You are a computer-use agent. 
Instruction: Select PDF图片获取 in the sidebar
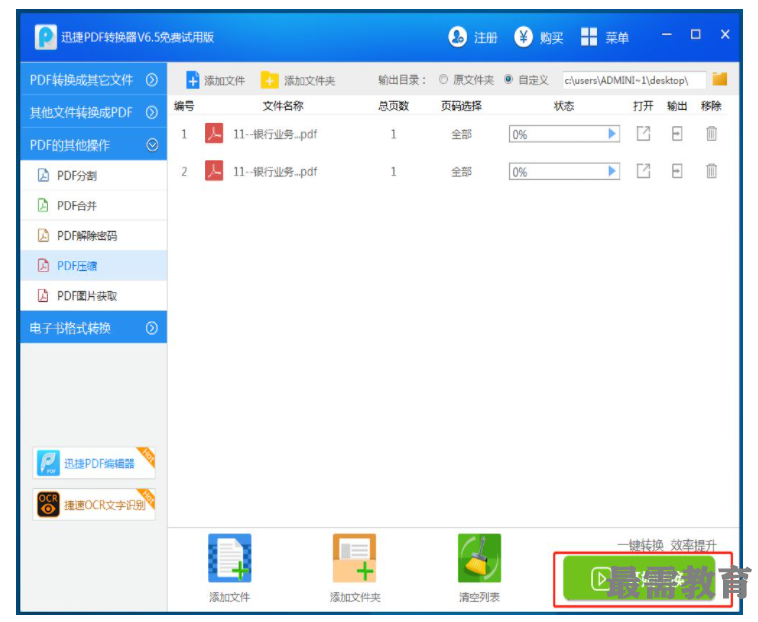click(94, 295)
